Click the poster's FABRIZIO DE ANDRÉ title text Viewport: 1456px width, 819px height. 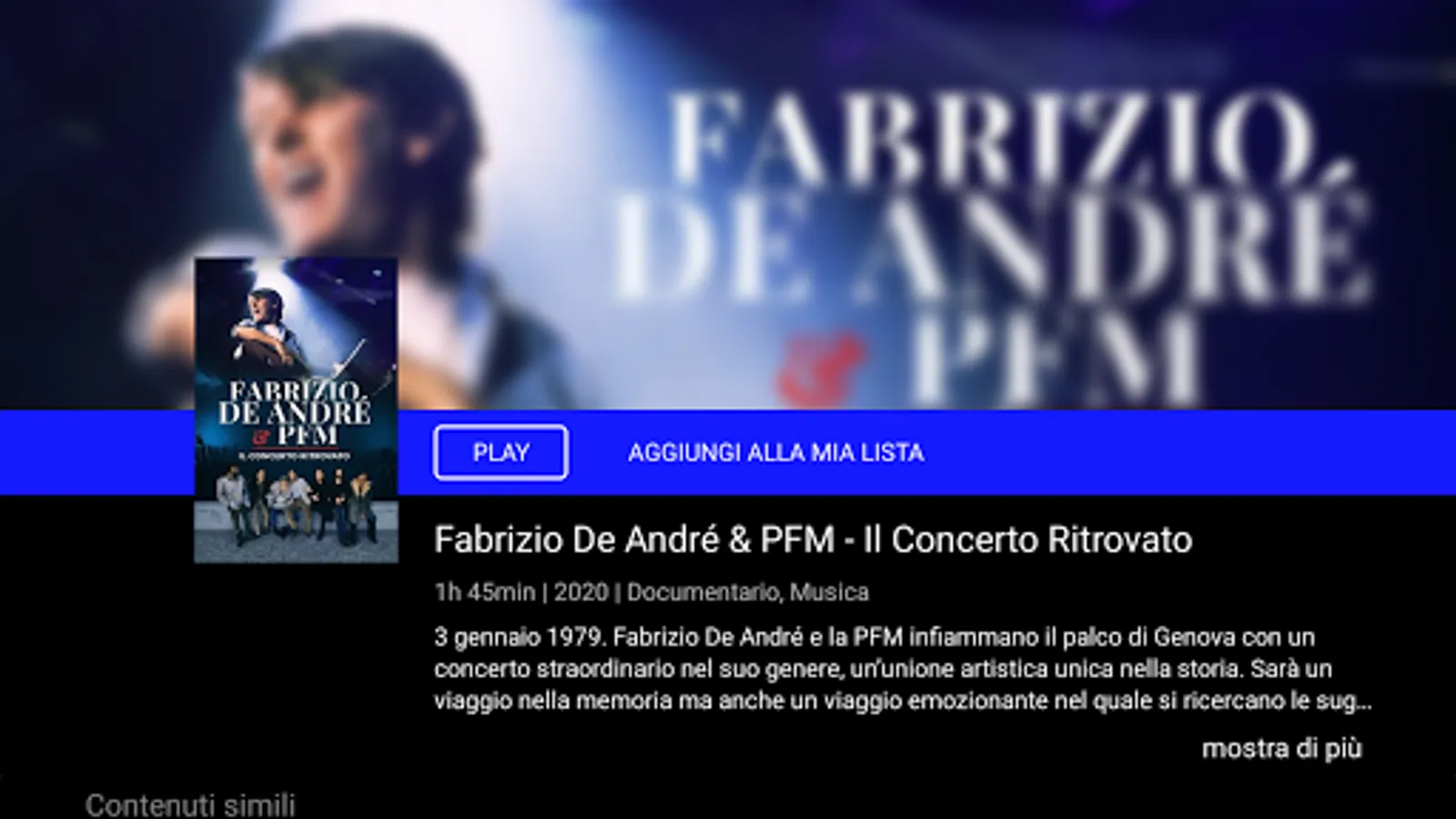294,402
